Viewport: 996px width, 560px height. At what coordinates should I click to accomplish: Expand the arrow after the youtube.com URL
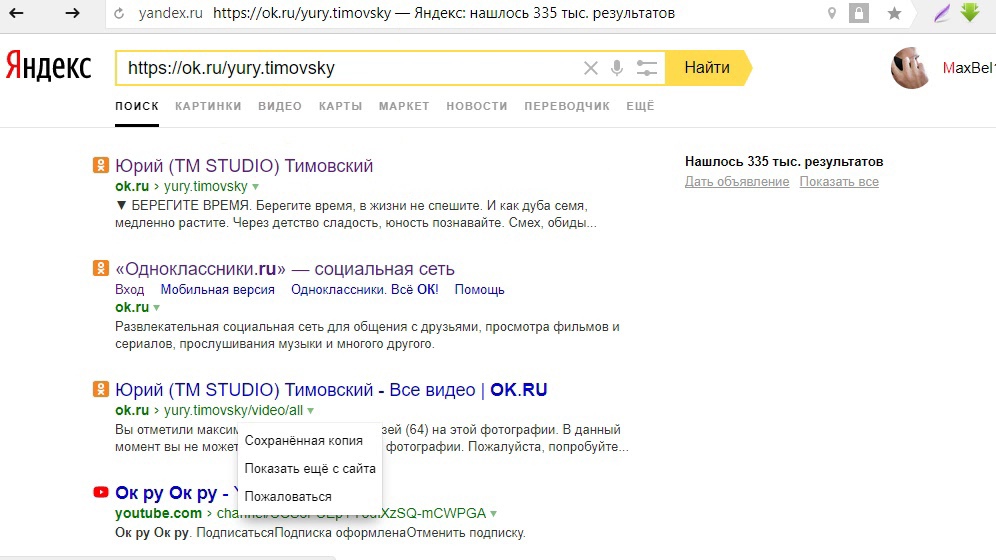pos(494,514)
